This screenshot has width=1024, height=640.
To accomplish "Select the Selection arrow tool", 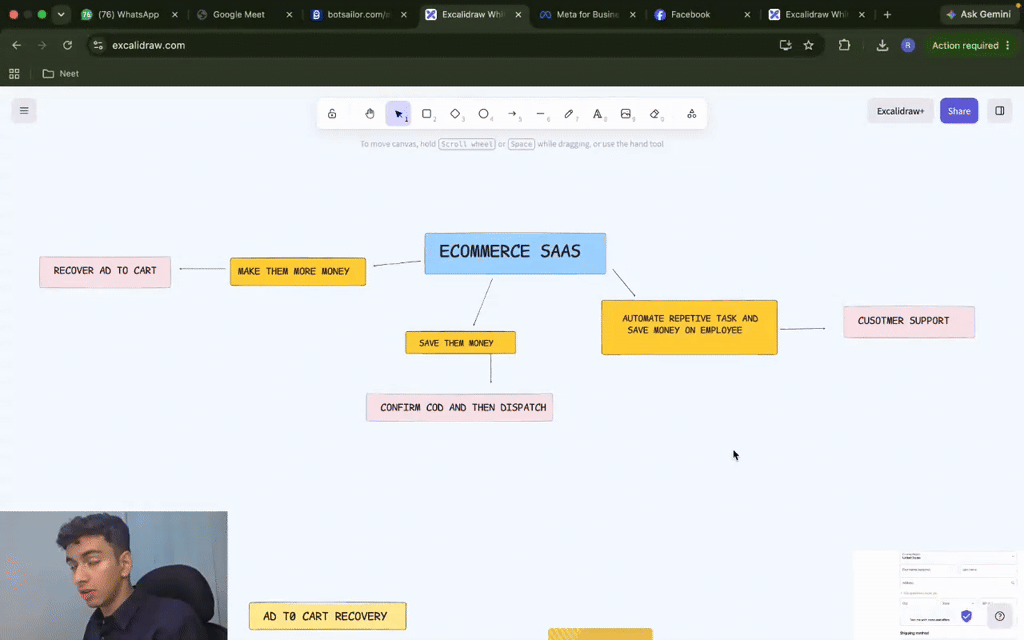I will 398,114.
